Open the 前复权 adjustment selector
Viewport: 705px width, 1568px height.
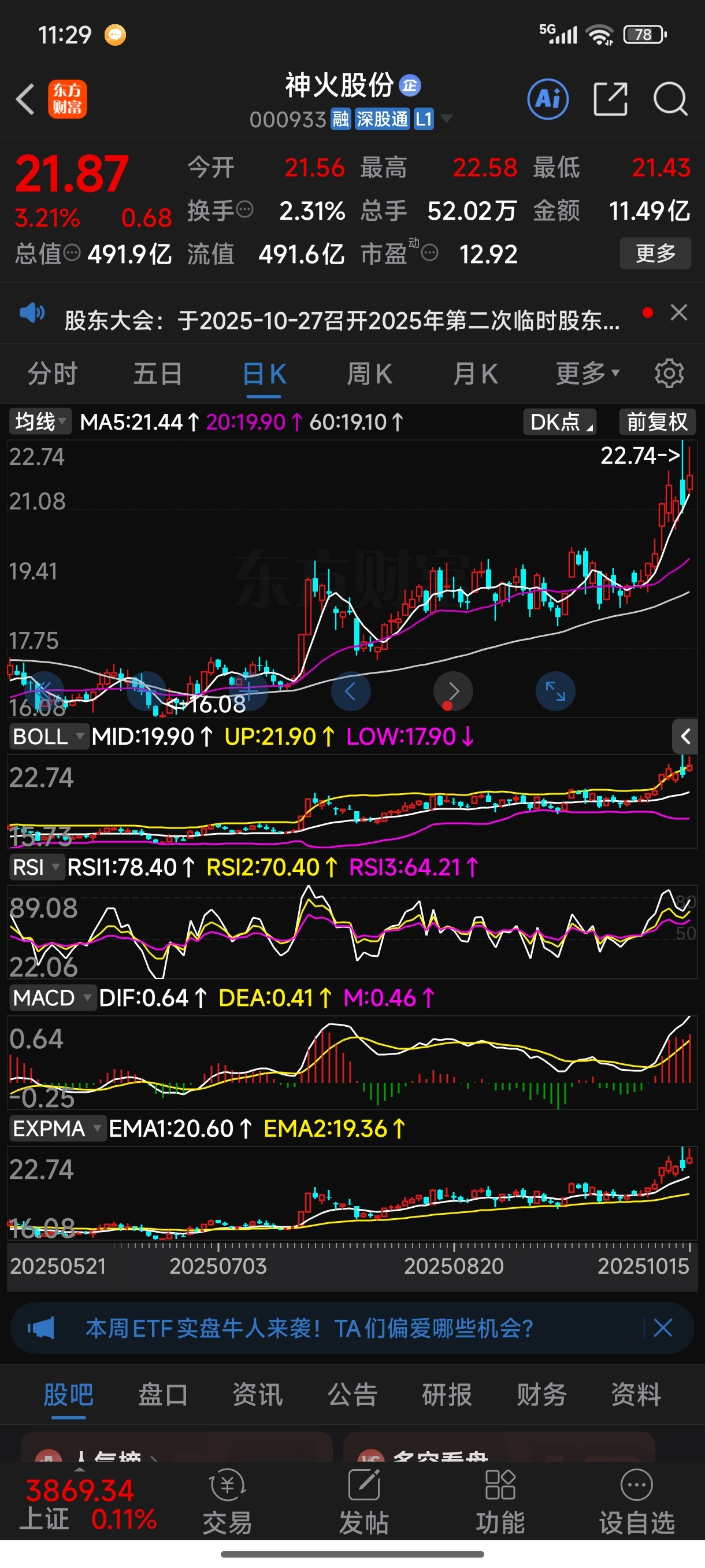657,422
